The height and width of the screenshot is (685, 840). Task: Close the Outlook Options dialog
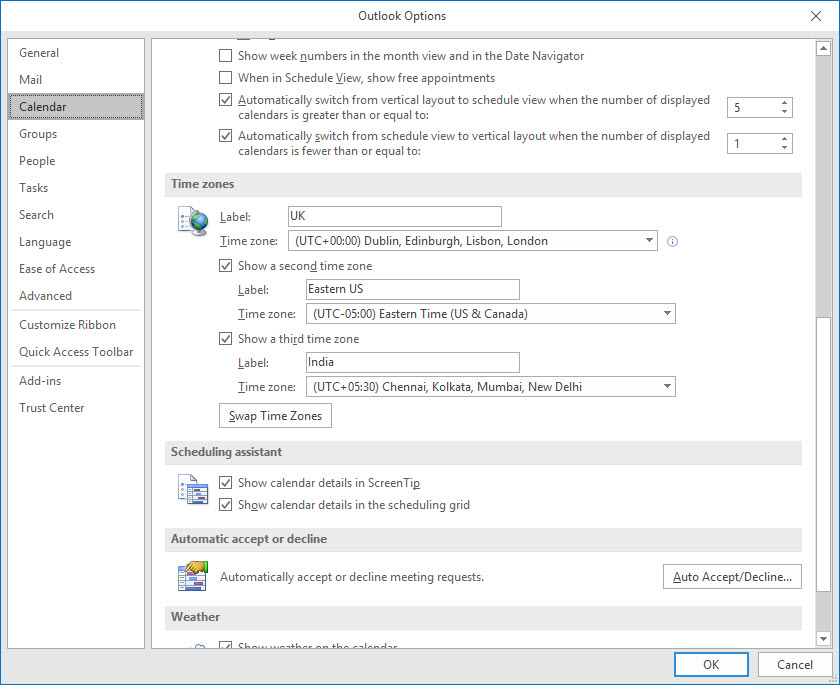[816, 15]
